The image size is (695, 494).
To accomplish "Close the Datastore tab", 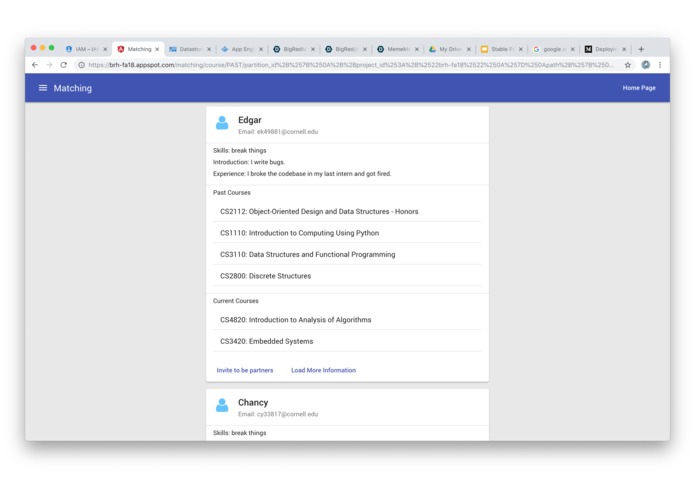I will (209, 49).
